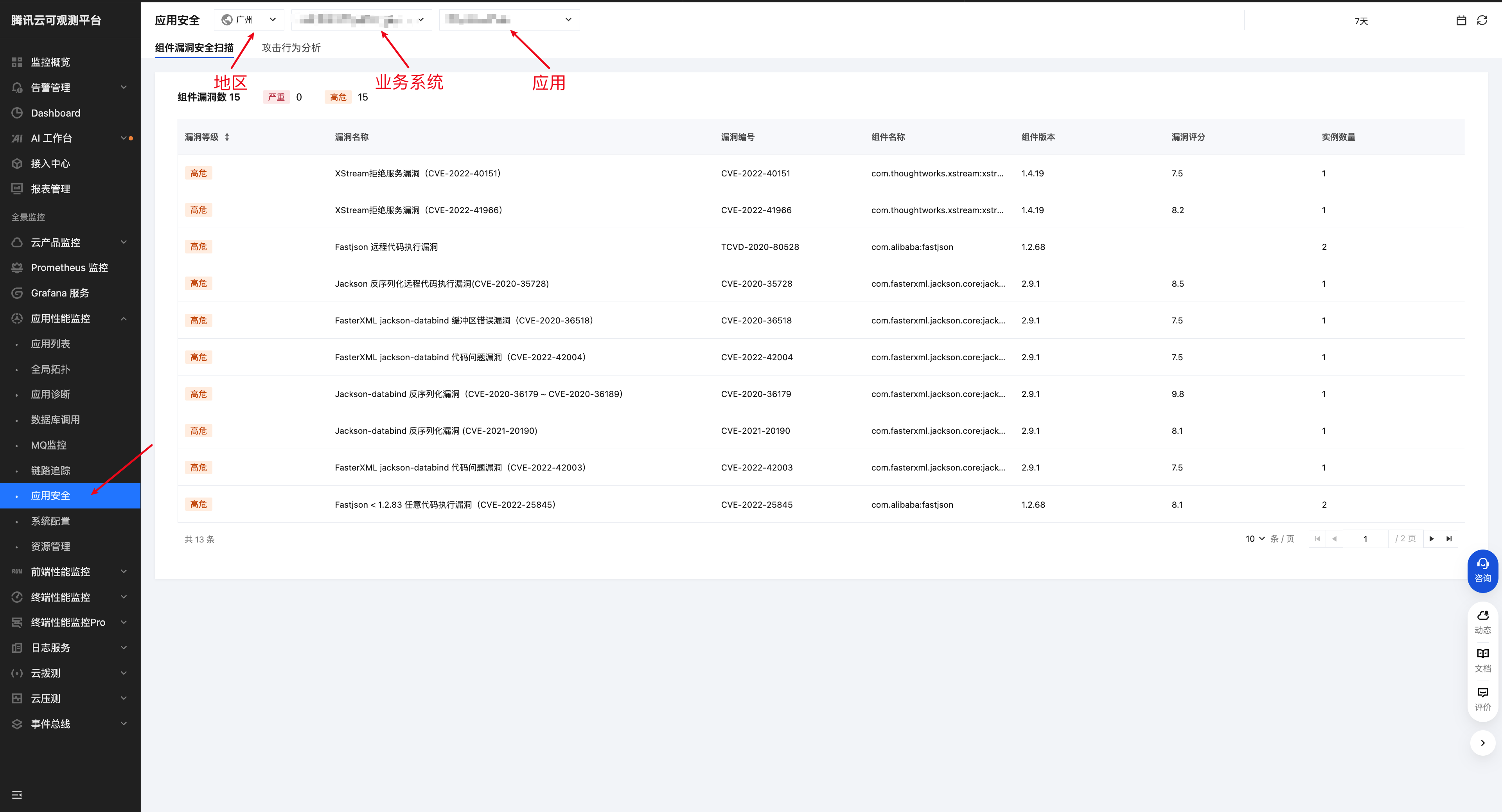1502x812 pixels.
Task: Open 全局拓扑 menu item
Action: point(51,369)
